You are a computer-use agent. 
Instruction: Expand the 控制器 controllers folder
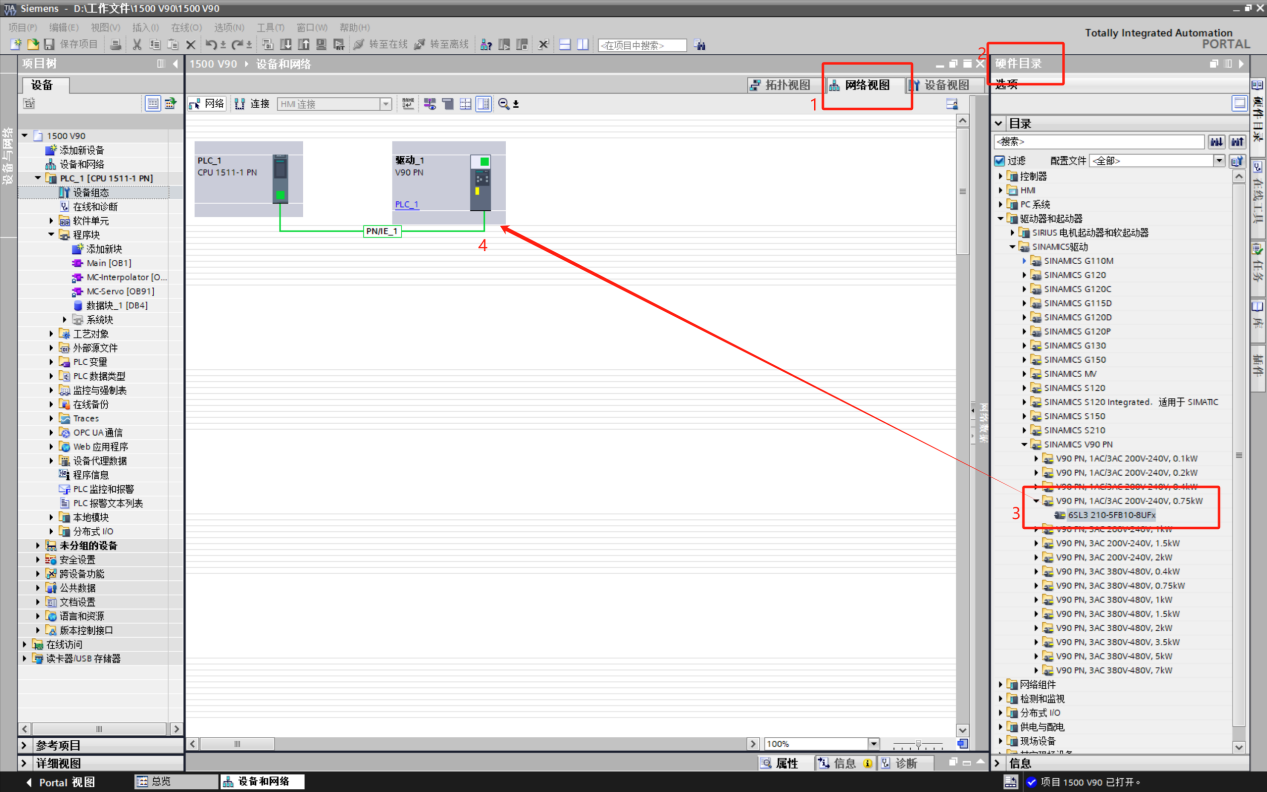tap(1000, 176)
